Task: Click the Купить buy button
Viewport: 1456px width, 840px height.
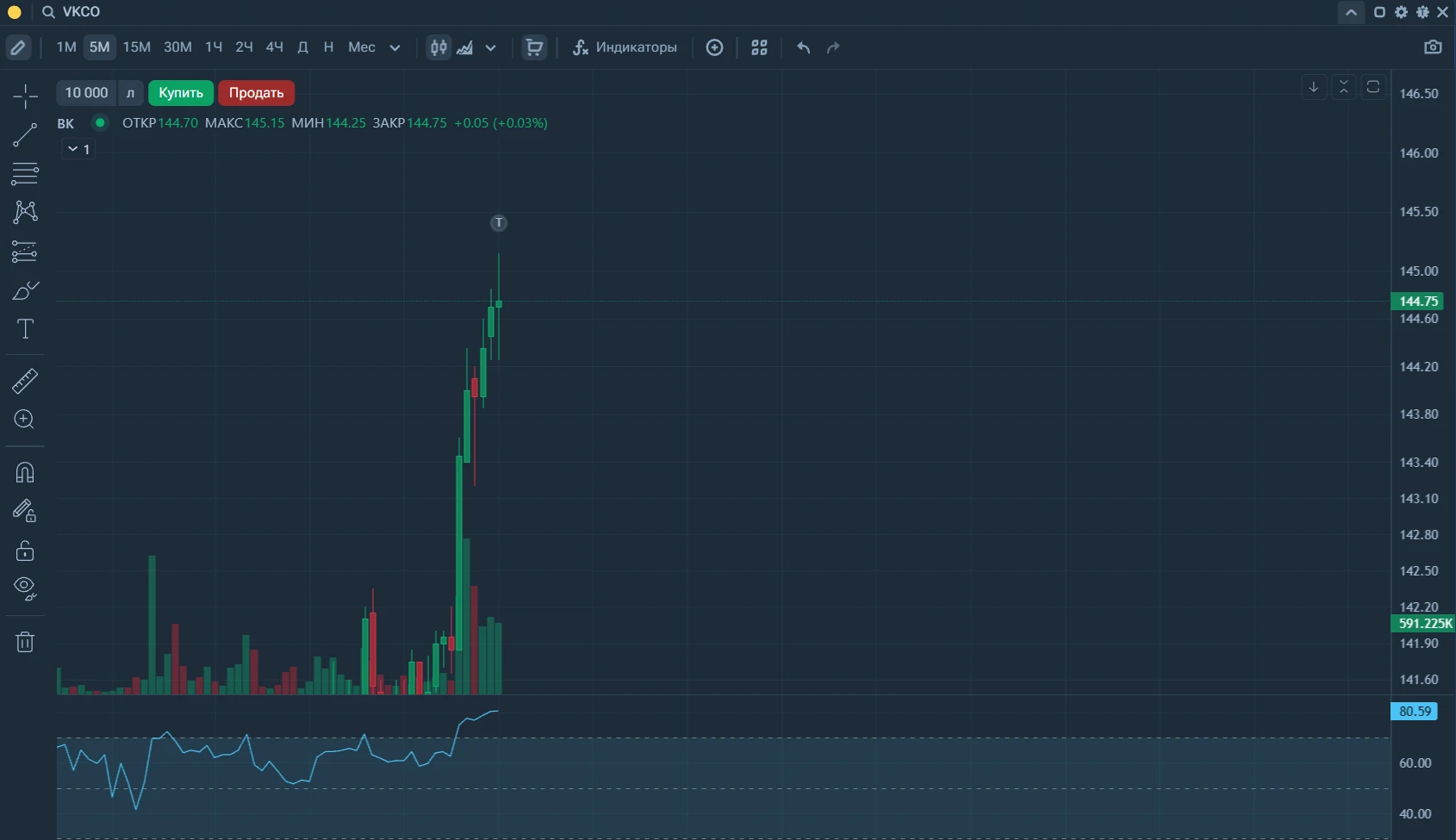Action: (x=181, y=93)
